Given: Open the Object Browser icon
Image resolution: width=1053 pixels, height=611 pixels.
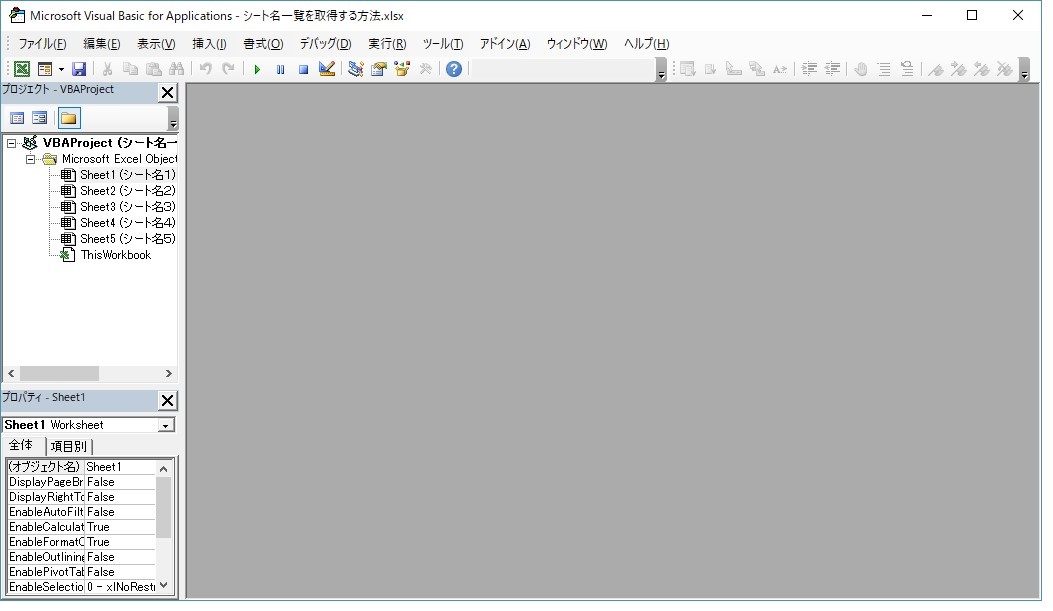Looking at the screenshot, I should 402,69.
